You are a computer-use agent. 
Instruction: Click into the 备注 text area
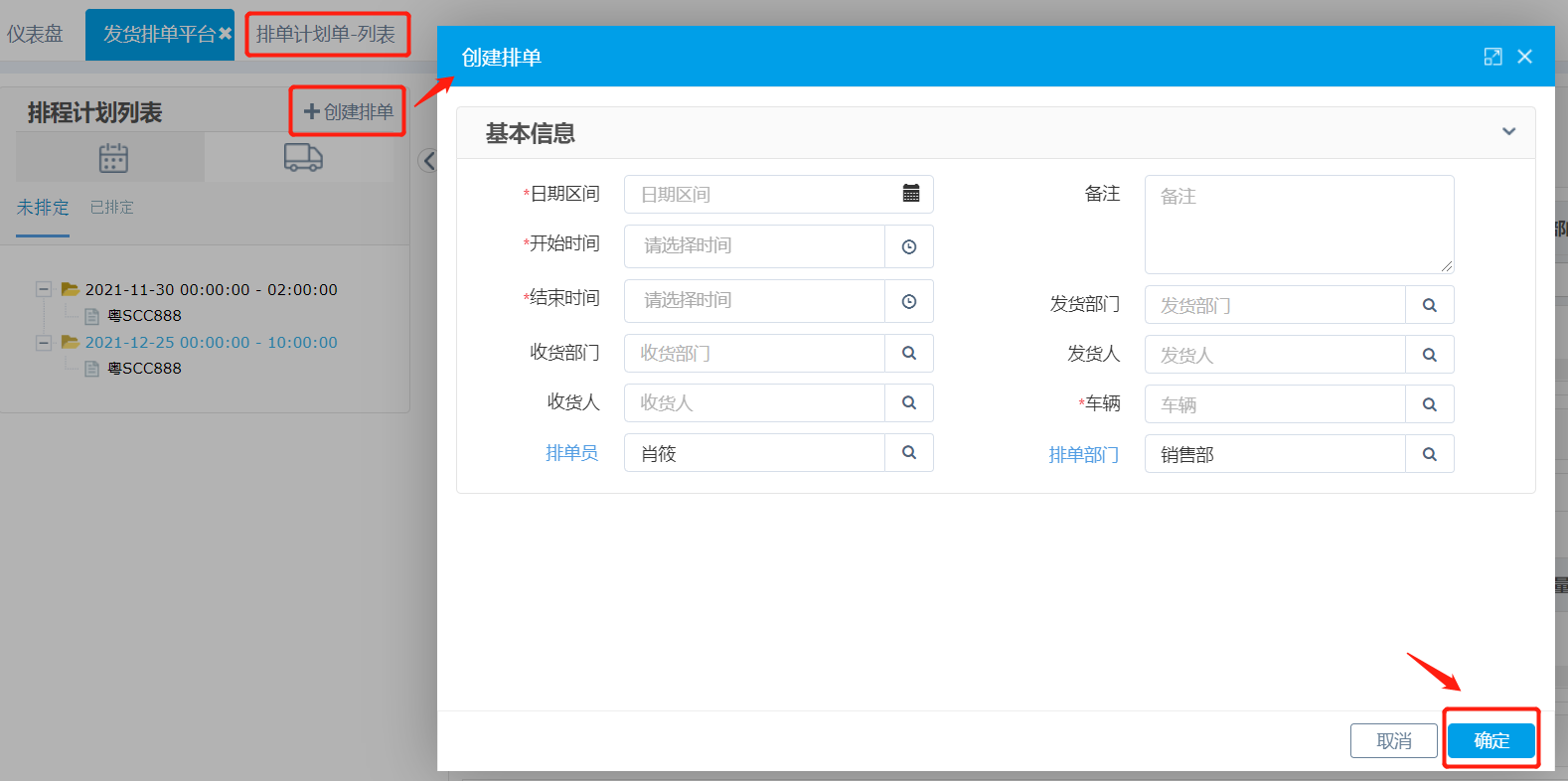[x=1300, y=225]
